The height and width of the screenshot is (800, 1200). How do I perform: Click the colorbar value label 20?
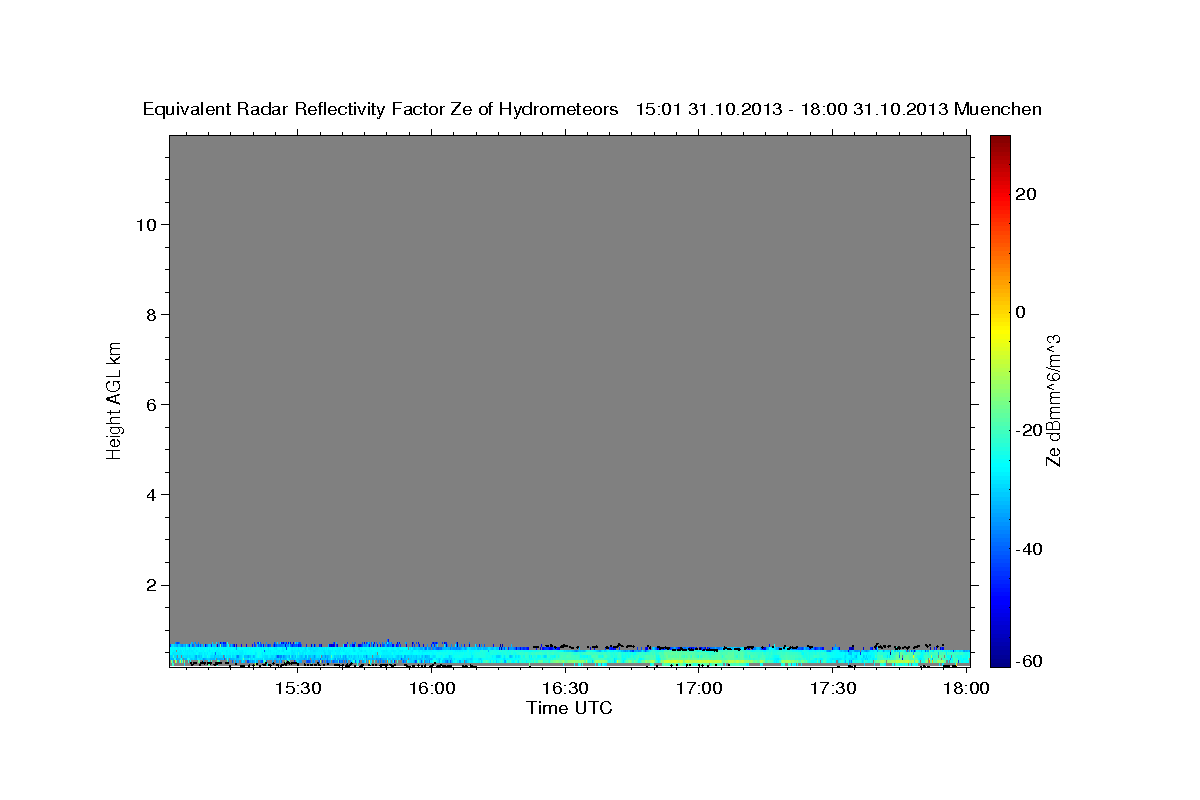[x=1025, y=194]
